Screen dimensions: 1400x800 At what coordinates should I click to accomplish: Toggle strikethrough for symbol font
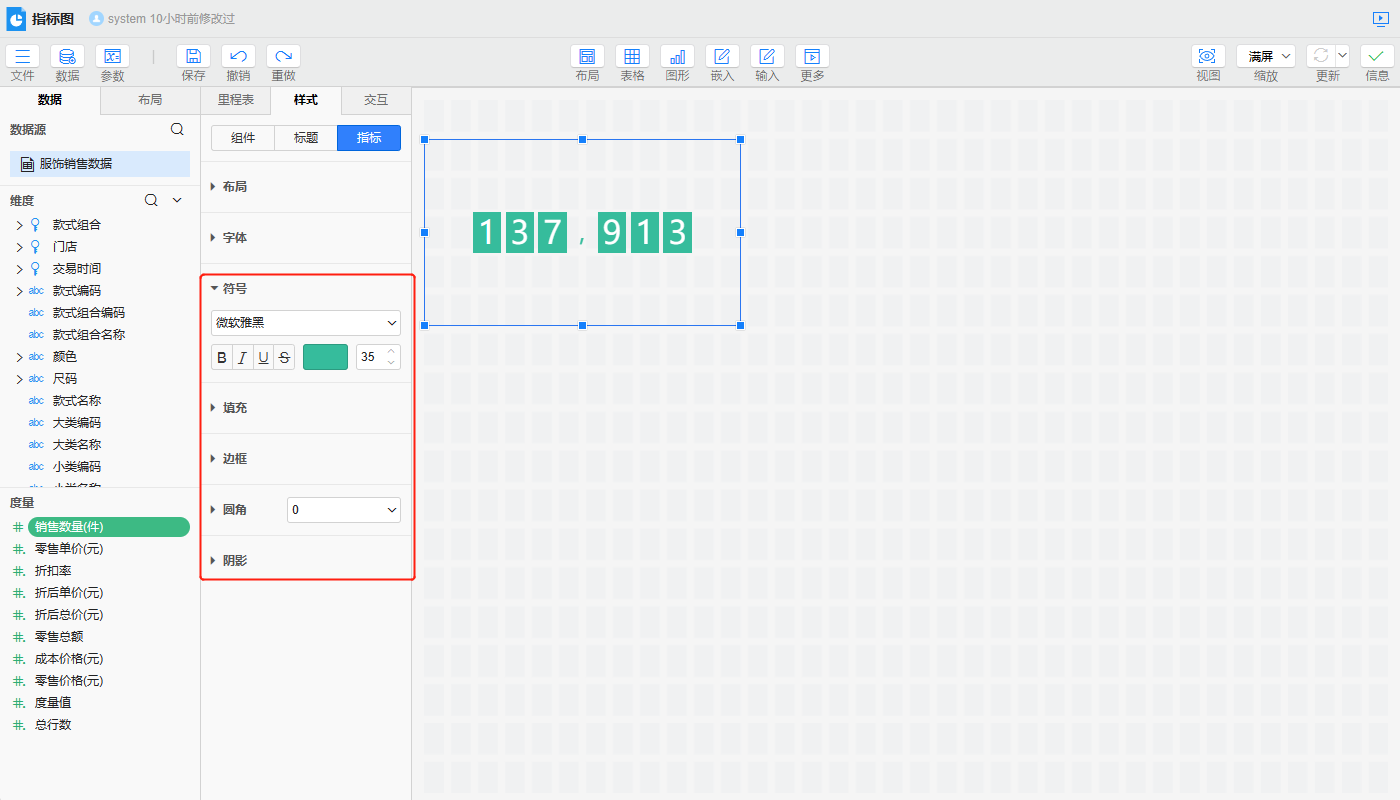tap(284, 358)
